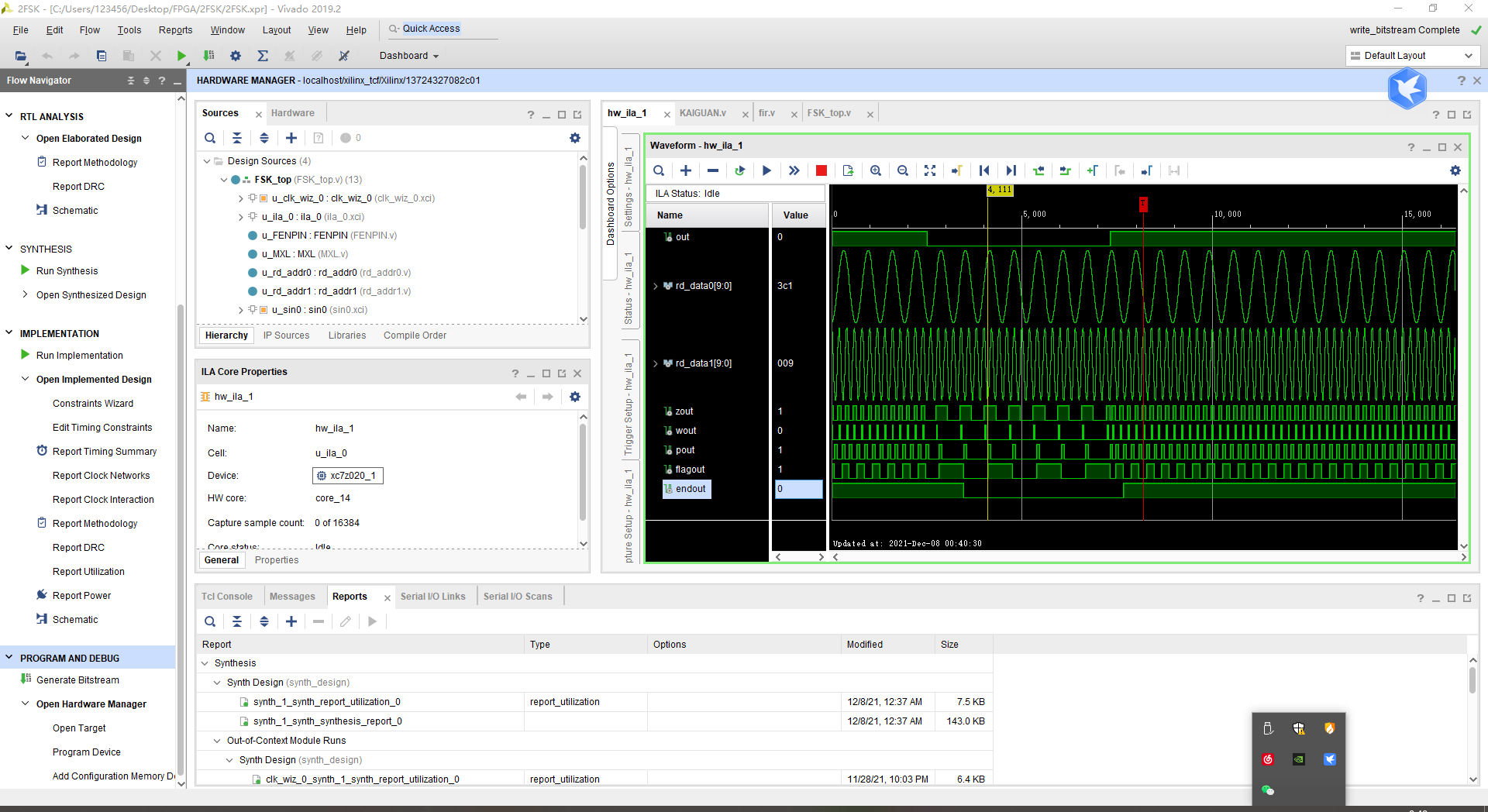Jump to the waveform's first time point
The height and width of the screenshot is (812, 1488).
pos(984,170)
